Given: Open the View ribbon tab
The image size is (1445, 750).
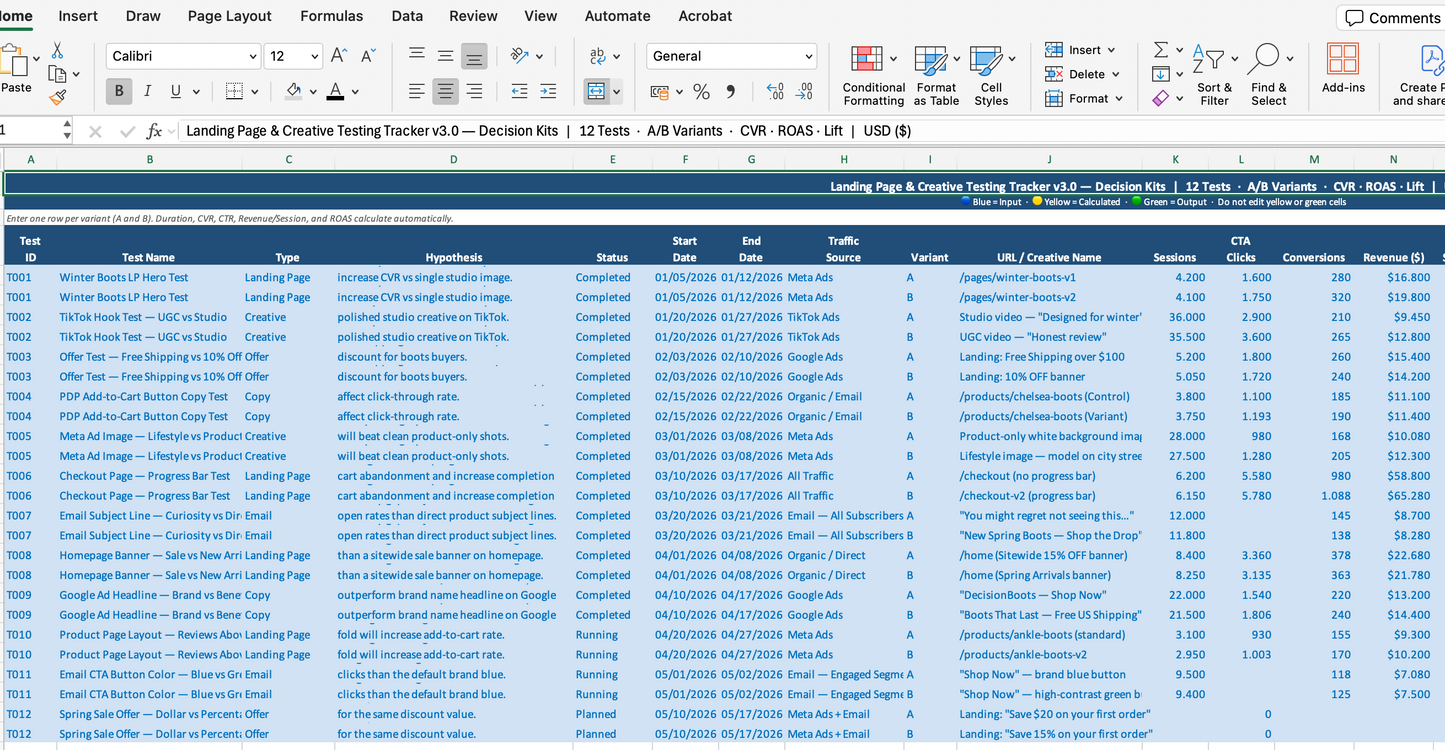Looking at the screenshot, I should (x=541, y=16).
